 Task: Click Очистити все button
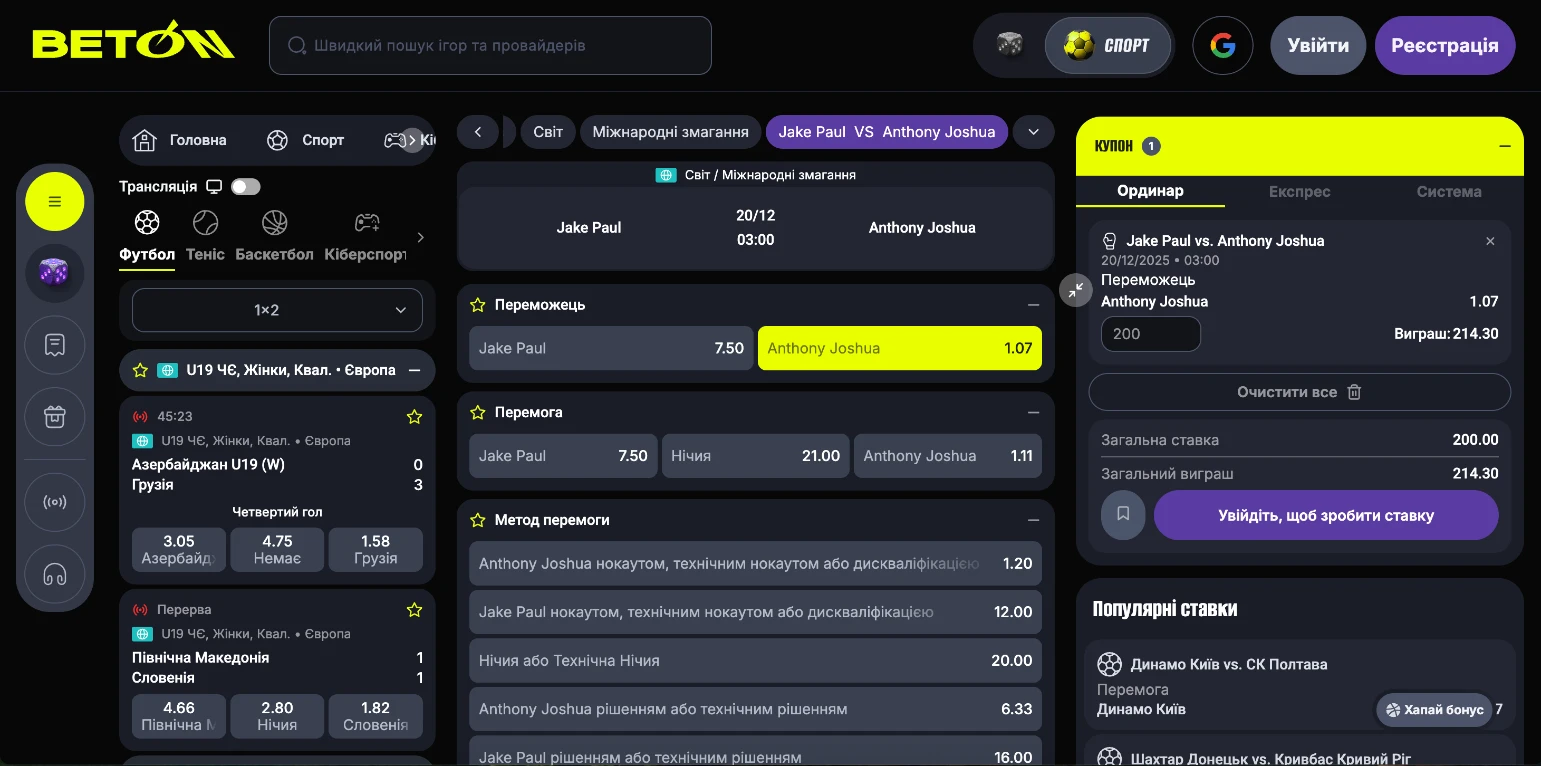coord(1299,392)
